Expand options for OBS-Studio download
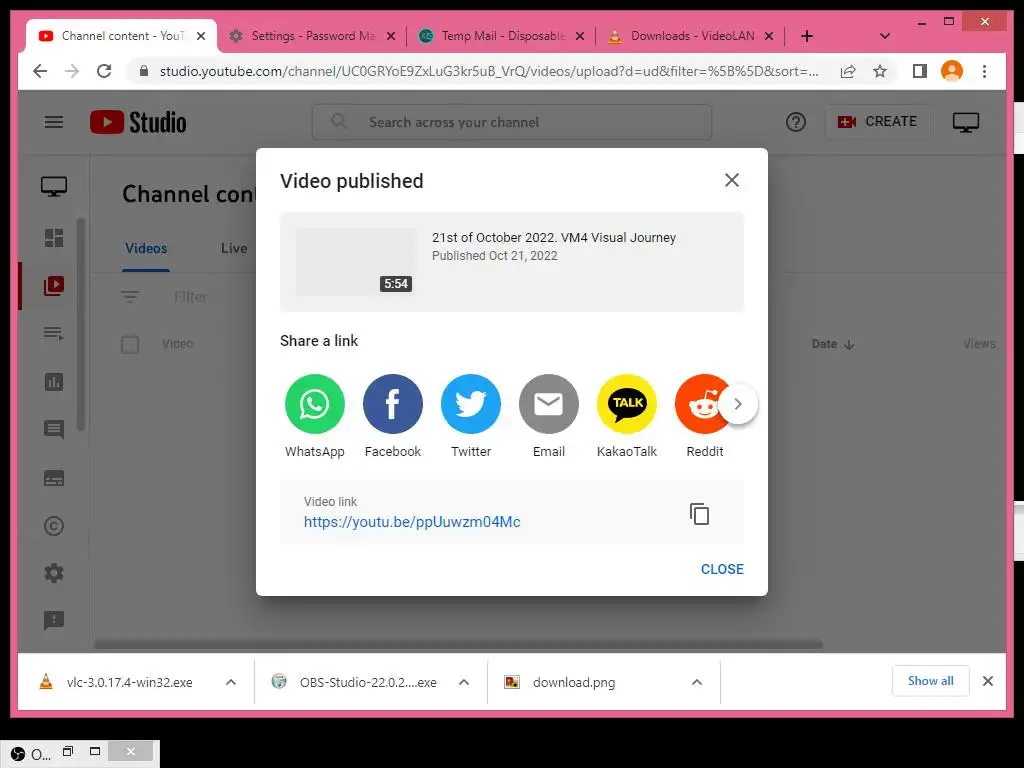 [464, 682]
